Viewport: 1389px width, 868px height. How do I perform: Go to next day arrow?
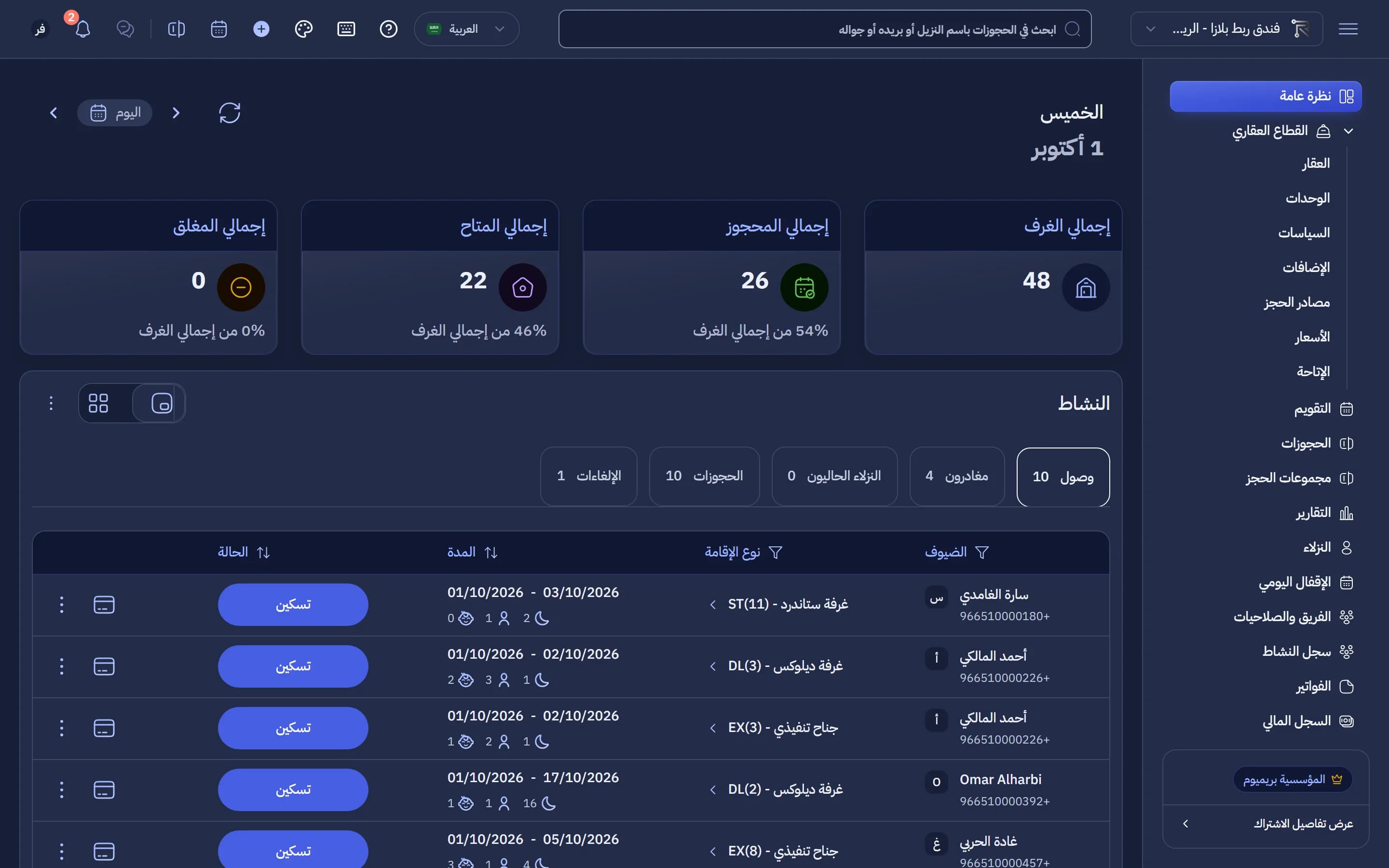(x=54, y=112)
